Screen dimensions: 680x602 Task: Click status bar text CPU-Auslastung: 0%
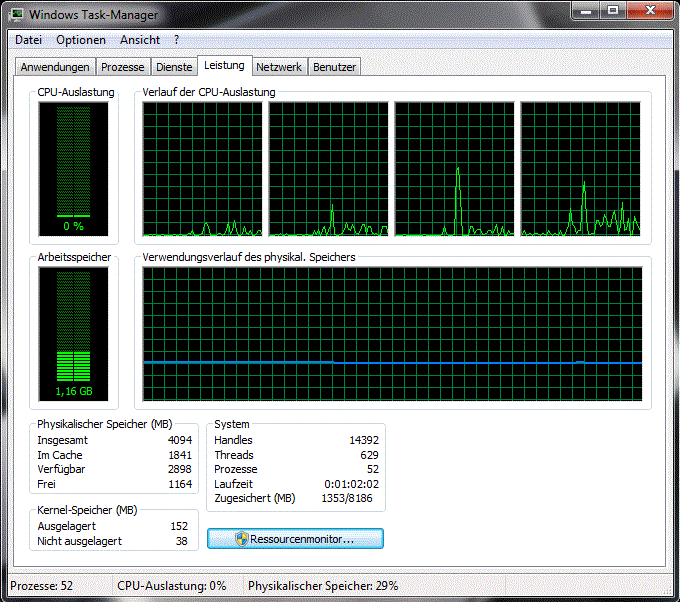(x=172, y=586)
